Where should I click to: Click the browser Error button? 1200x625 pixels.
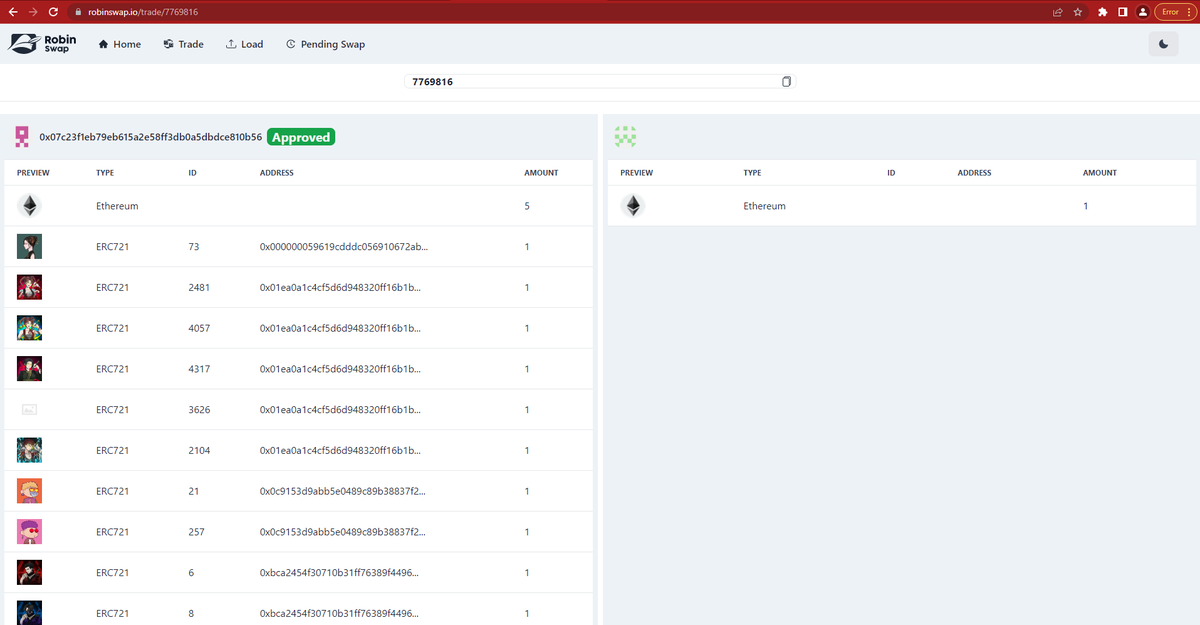tap(1173, 12)
